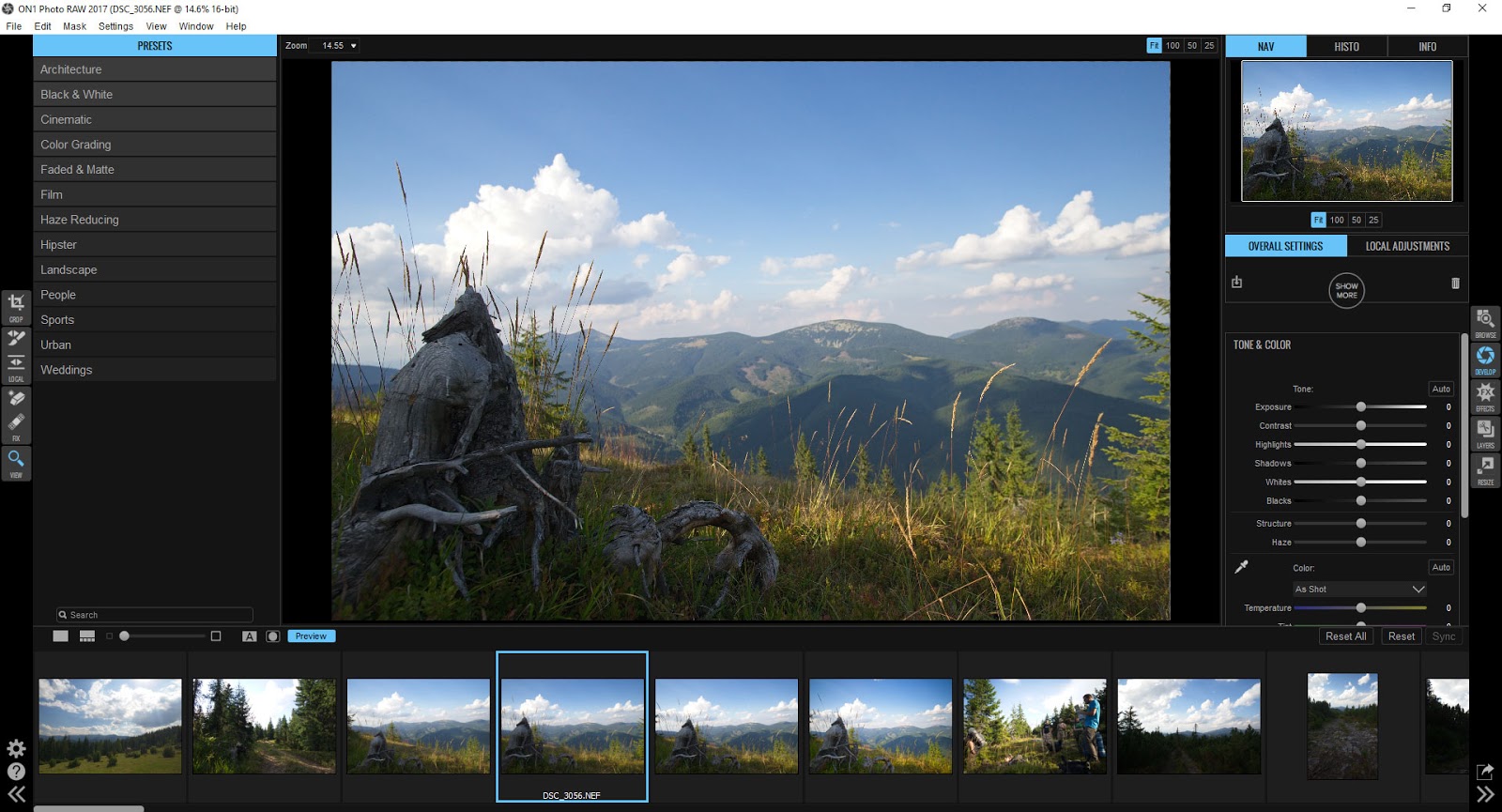
Task: Open the Layers module
Action: point(1485,433)
